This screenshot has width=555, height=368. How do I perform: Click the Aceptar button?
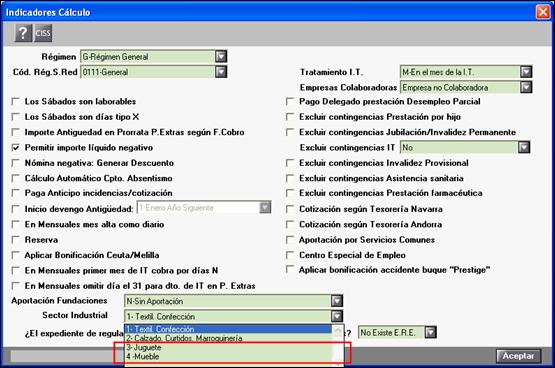click(519, 356)
